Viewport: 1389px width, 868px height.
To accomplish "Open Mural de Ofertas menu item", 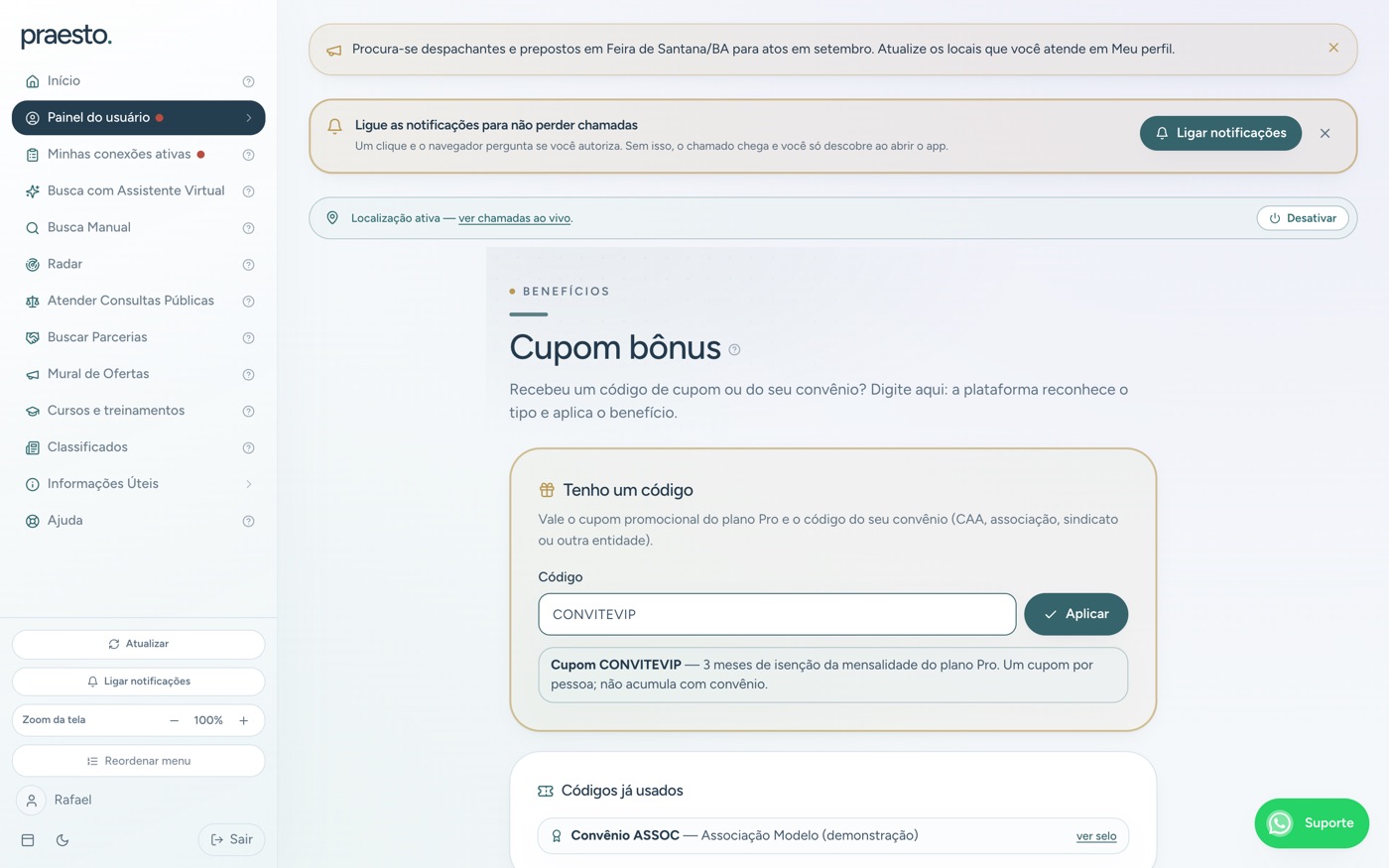I will pyautogui.click(x=138, y=375).
